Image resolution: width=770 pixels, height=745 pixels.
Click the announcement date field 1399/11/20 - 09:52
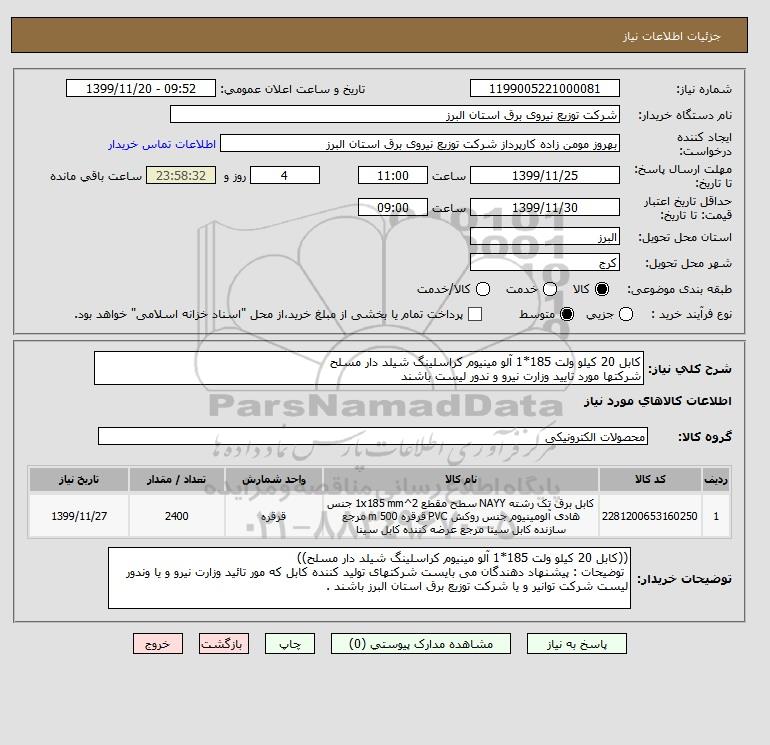140,88
